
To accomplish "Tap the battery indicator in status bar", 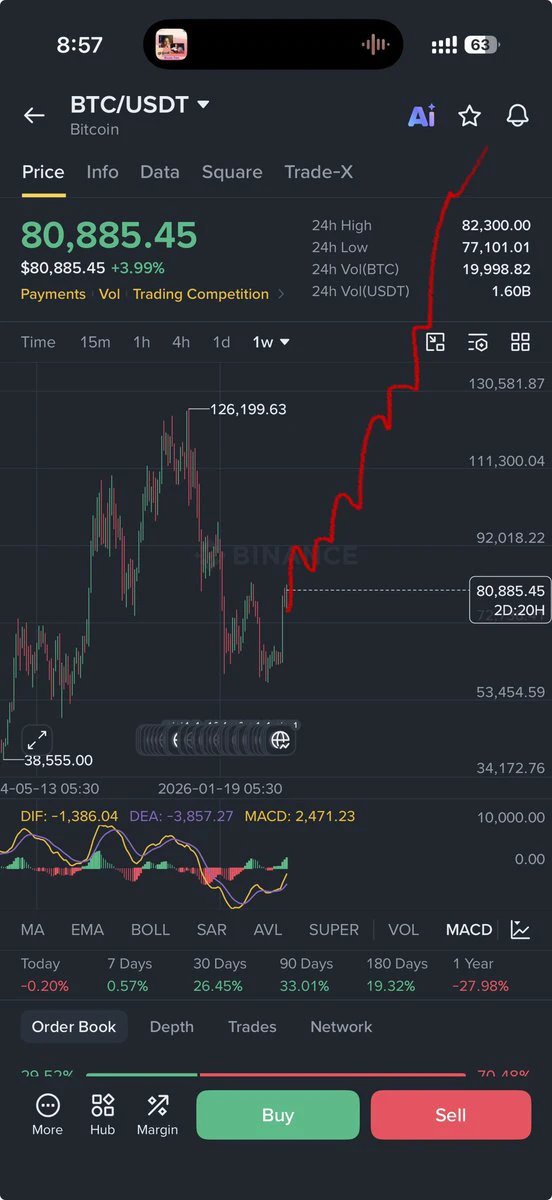I will [481, 45].
